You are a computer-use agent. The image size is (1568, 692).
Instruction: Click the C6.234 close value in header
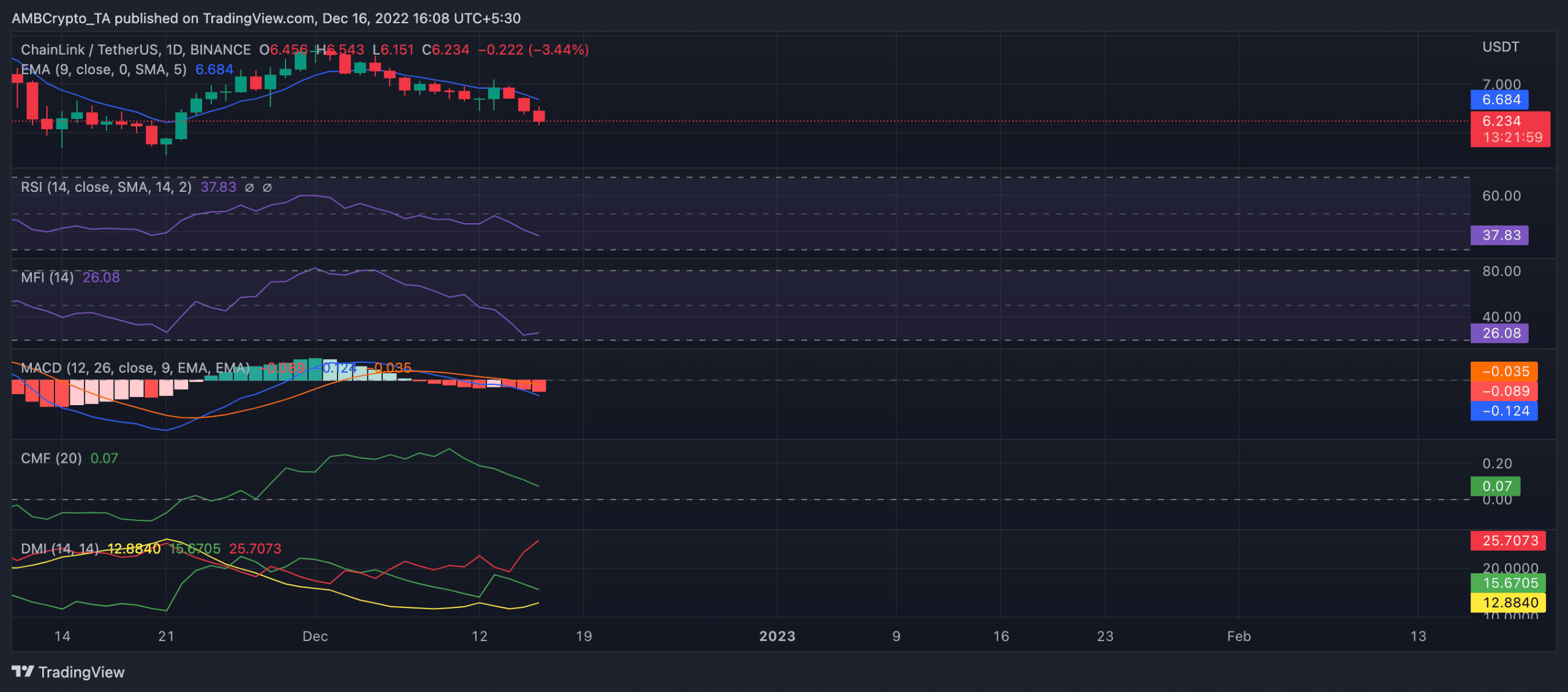pyautogui.click(x=445, y=50)
